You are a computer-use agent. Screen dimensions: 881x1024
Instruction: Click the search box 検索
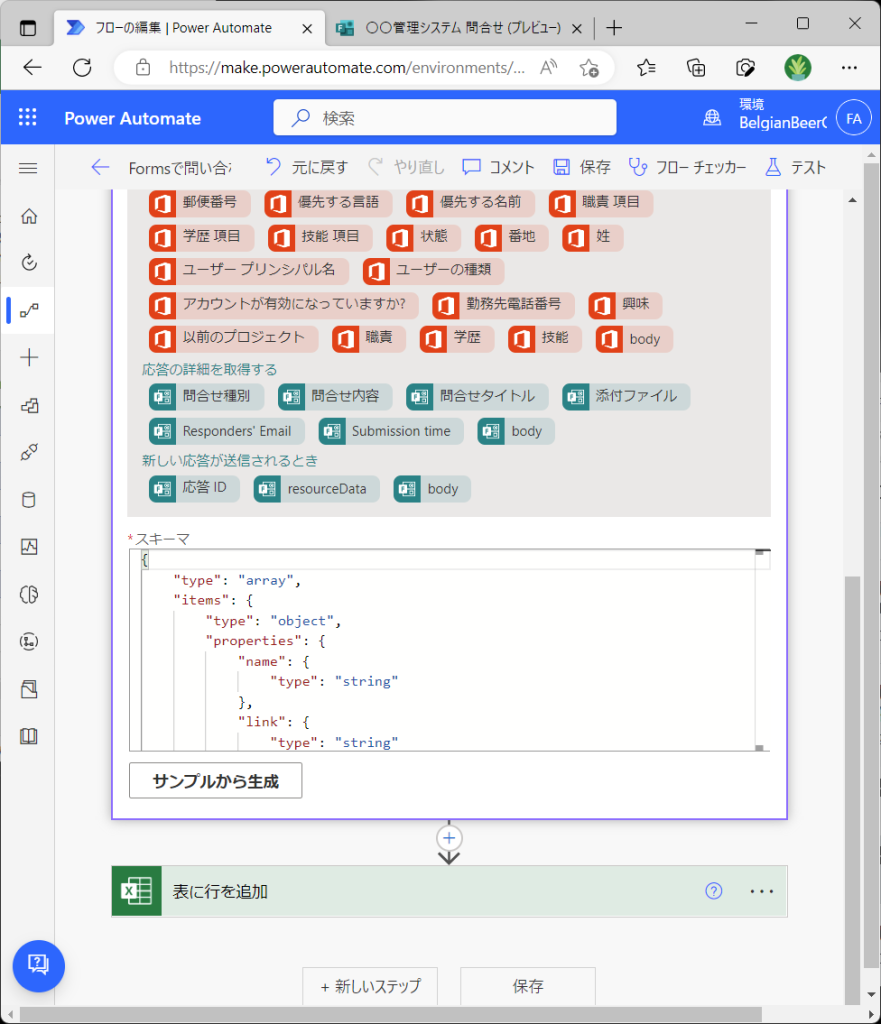point(445,118)
